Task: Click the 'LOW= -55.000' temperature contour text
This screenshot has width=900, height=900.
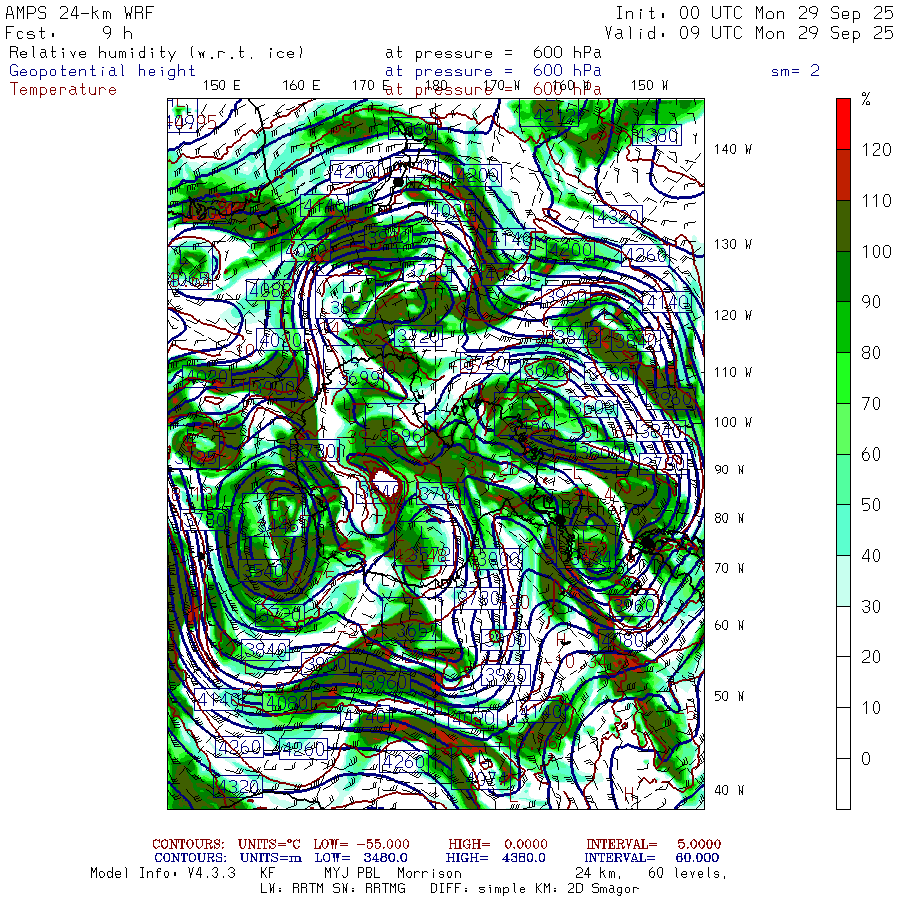Action: [362, 844]
